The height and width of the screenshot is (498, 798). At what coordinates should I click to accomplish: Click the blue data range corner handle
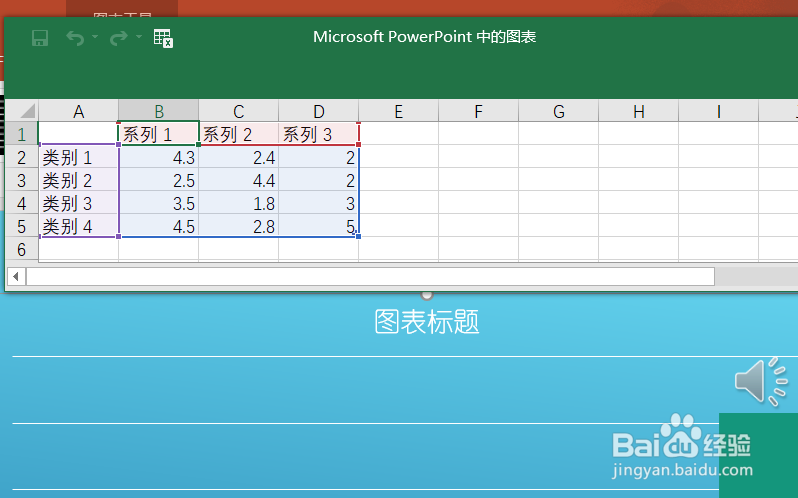tap(358, 237)
